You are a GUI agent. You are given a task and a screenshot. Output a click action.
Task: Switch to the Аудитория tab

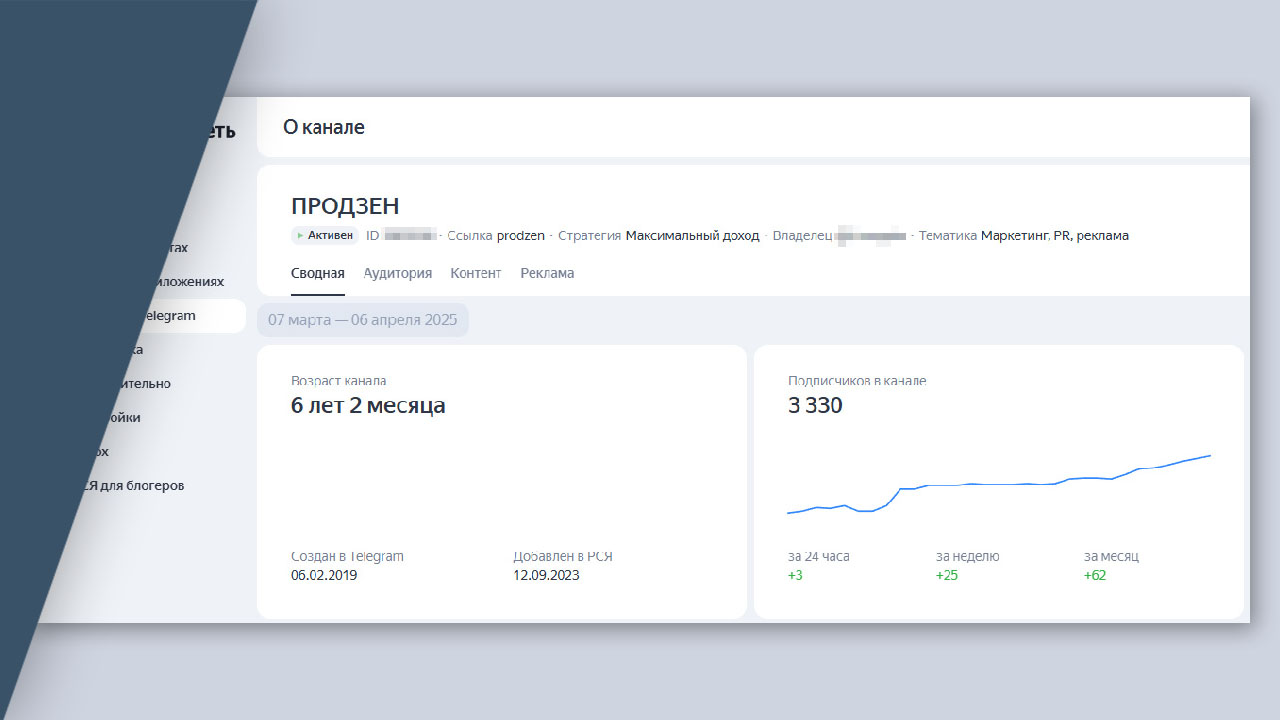pyautogui.click(x=398, y=273)
